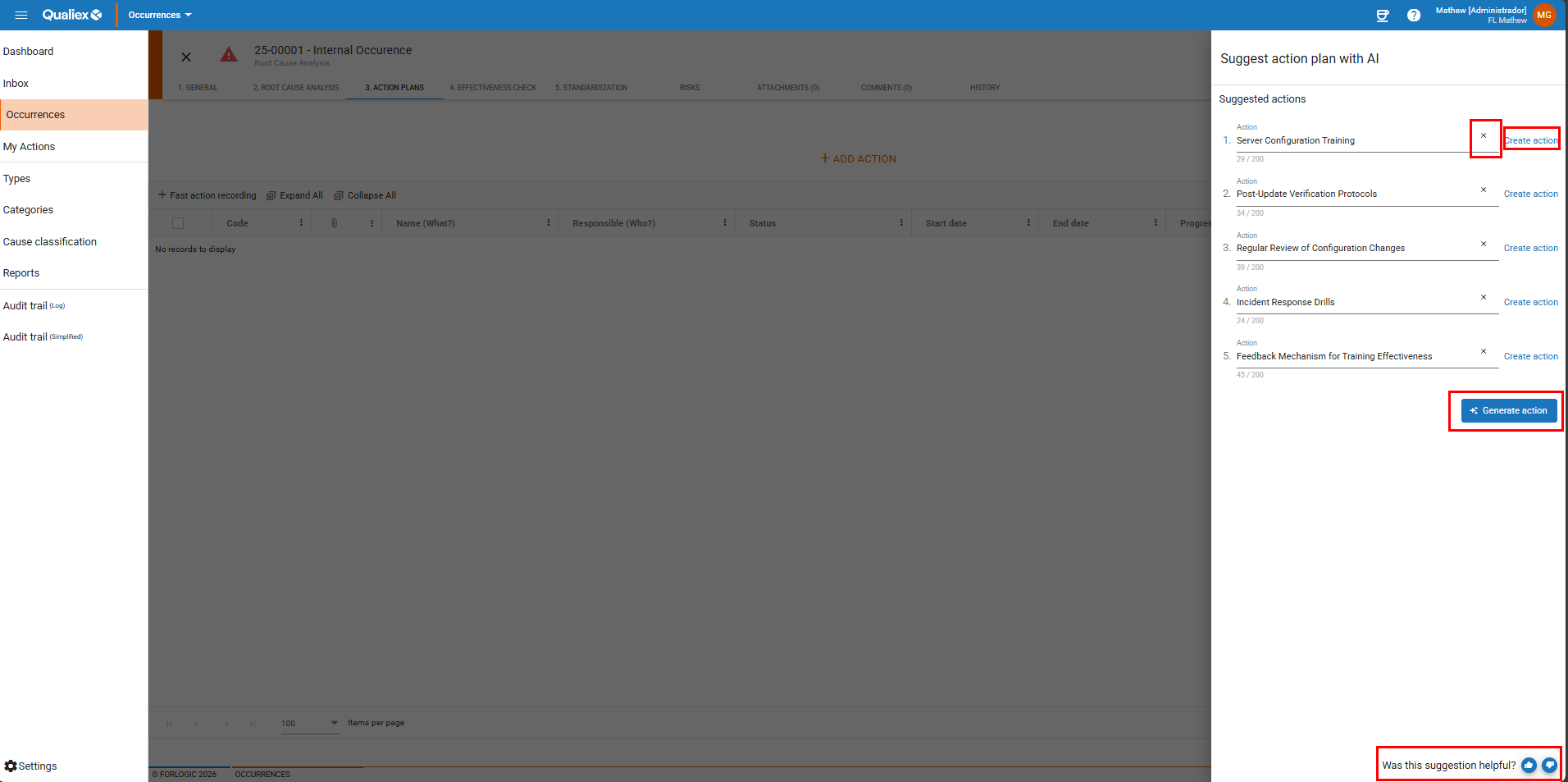The image size is (1568, 782).
Task: Toggle the select-all checkbox in table header
Action: [x=178, y=223]
